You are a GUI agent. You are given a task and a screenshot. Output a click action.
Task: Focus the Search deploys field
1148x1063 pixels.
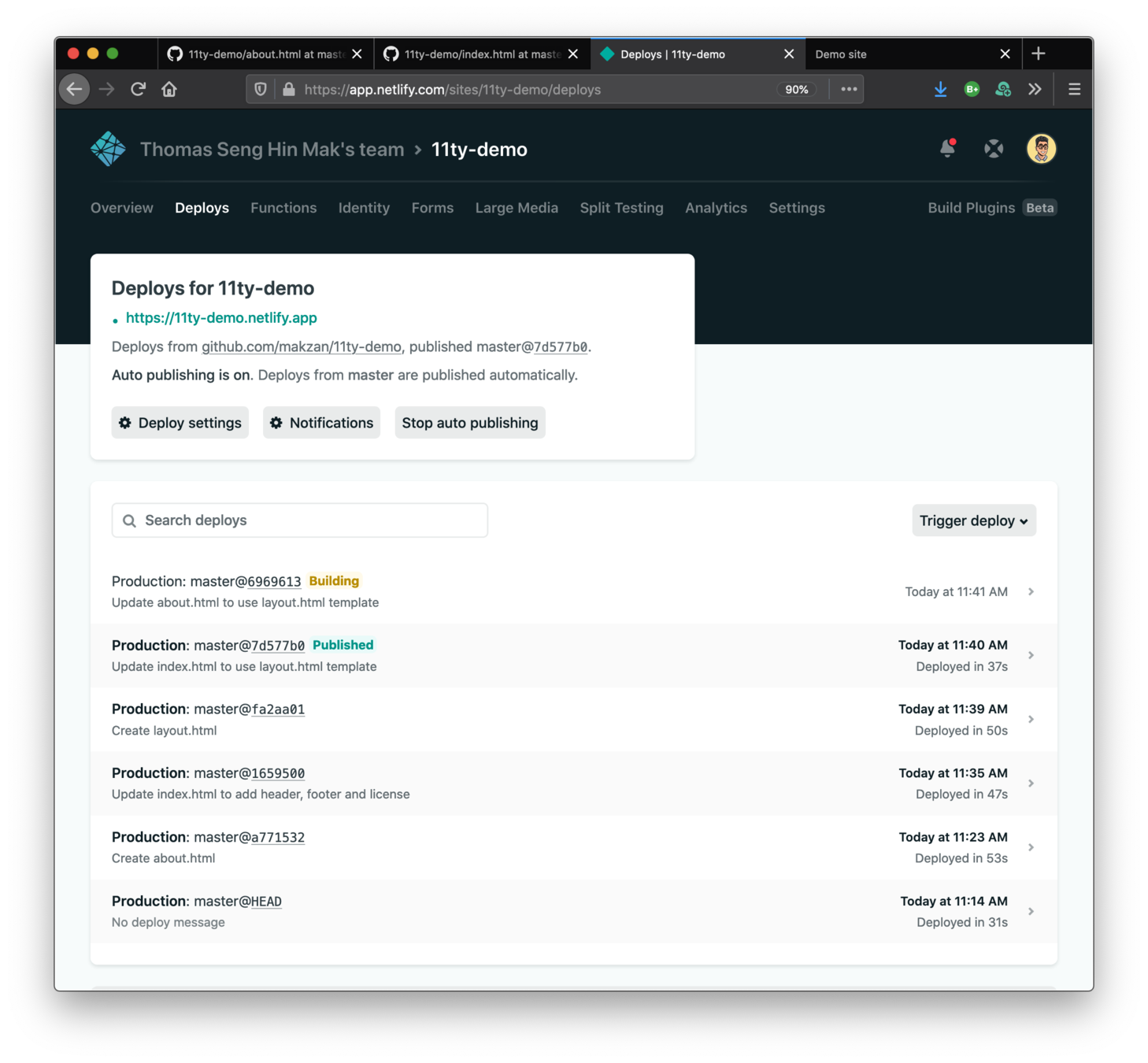click(300, 520)
